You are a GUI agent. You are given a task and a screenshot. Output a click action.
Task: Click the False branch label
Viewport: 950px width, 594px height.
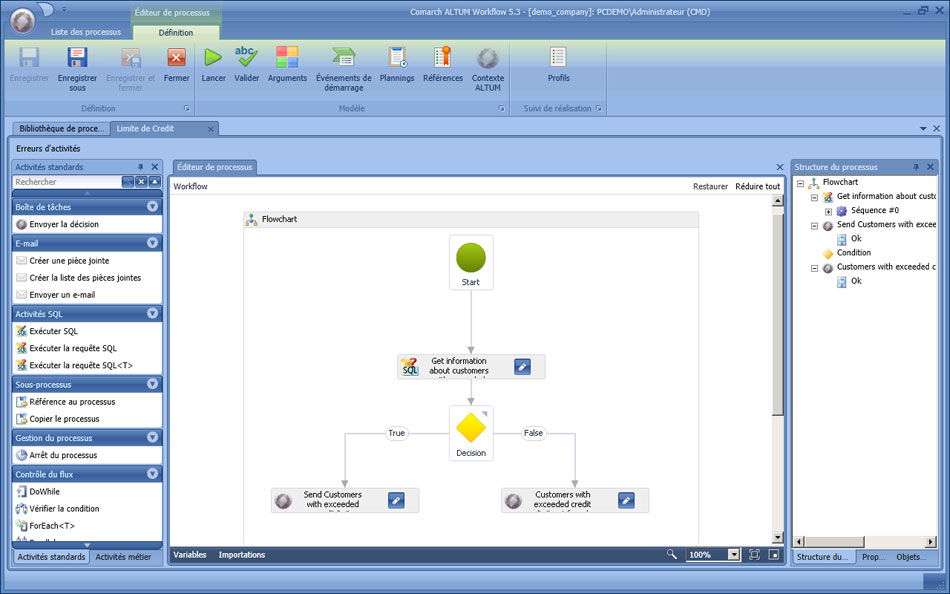533,433
